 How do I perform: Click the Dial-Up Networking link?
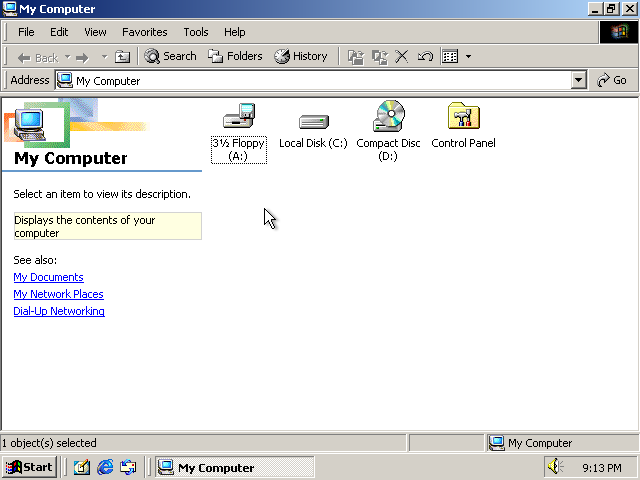point(59,311)
